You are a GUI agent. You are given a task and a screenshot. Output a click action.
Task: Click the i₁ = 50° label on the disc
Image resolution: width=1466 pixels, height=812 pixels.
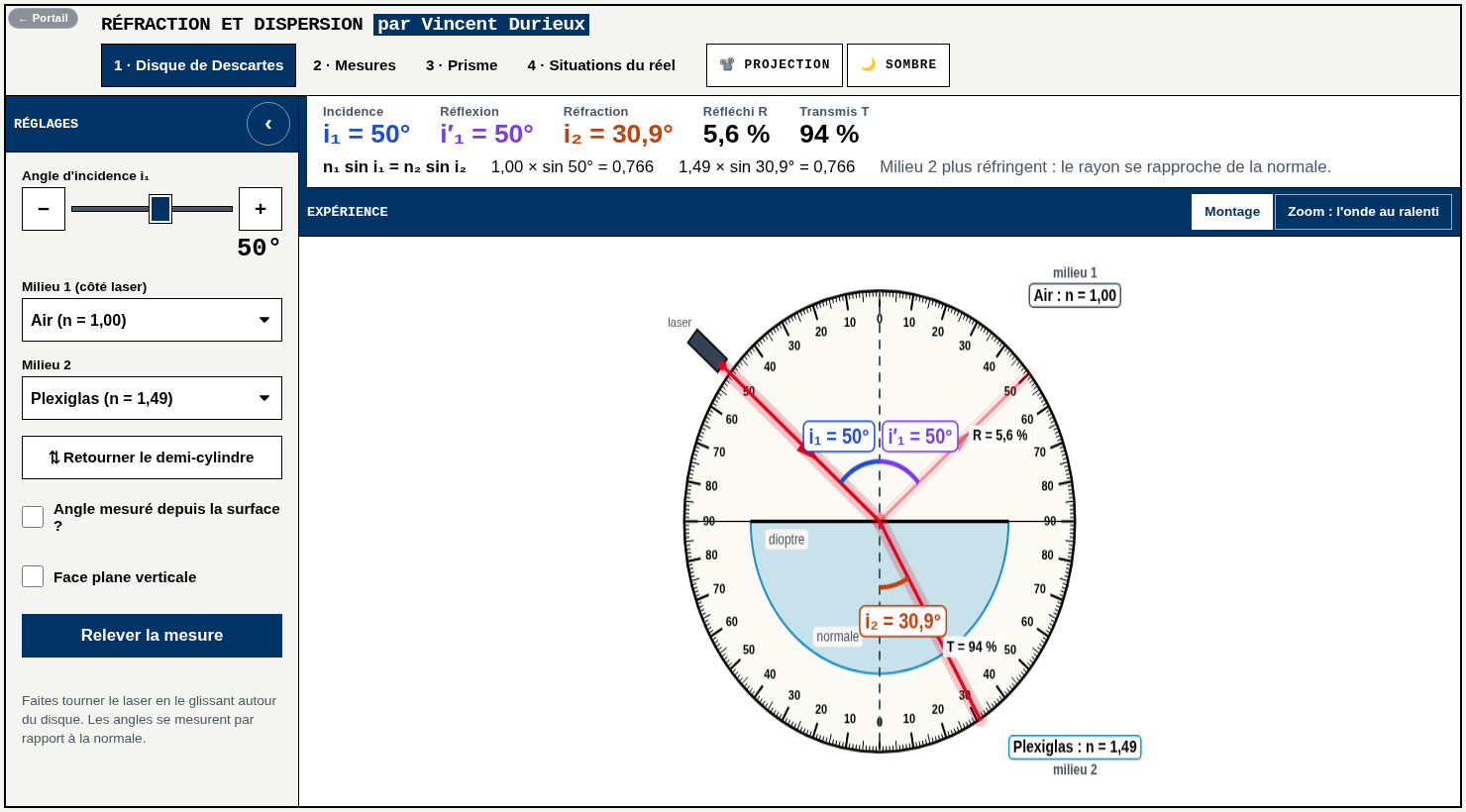839,437
